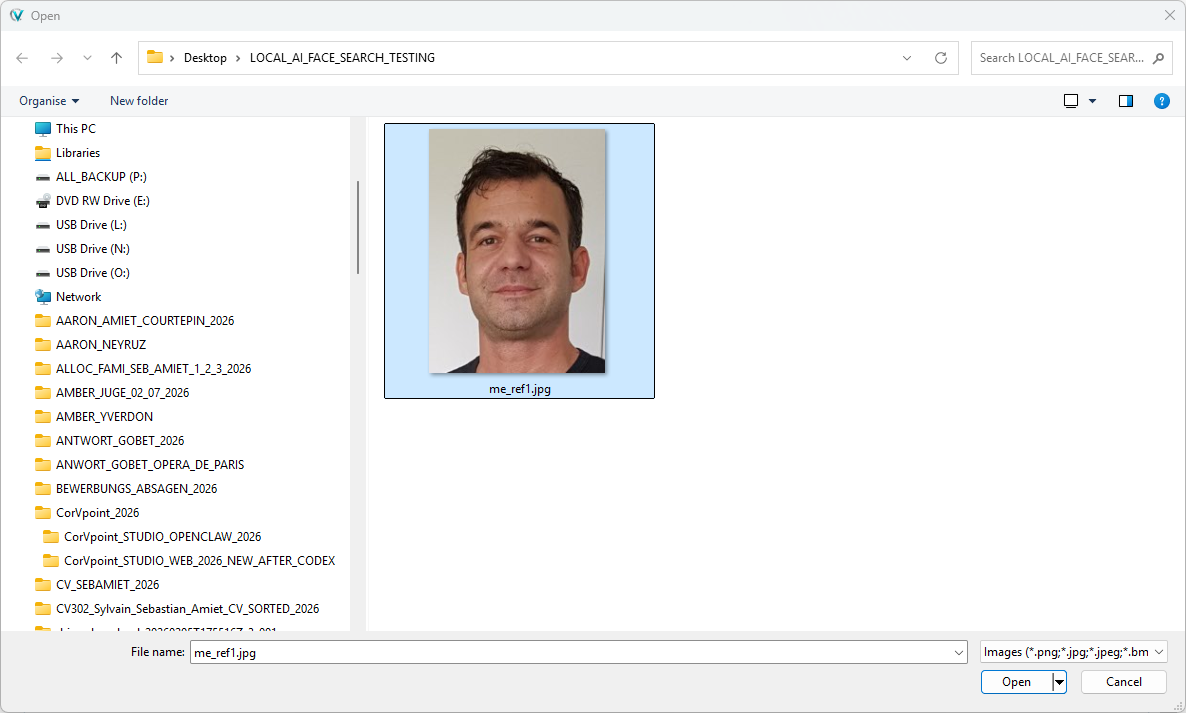Screen dimensions: 1186x713
Task: Click the File name input field
Action: click(578, 652)
